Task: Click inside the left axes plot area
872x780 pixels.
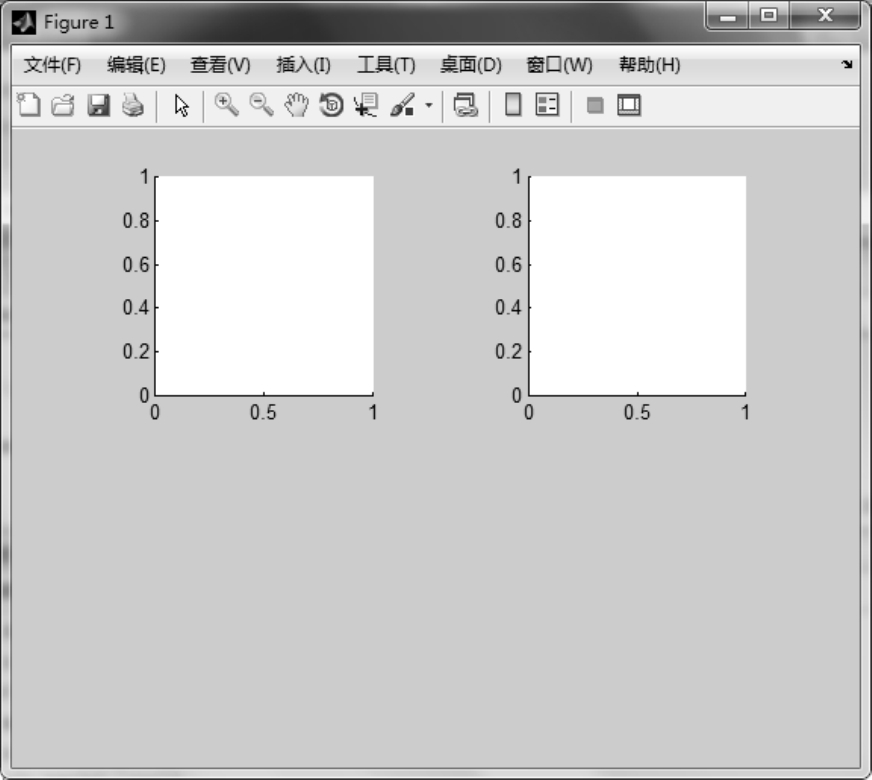Action: (x=264, y=285)
